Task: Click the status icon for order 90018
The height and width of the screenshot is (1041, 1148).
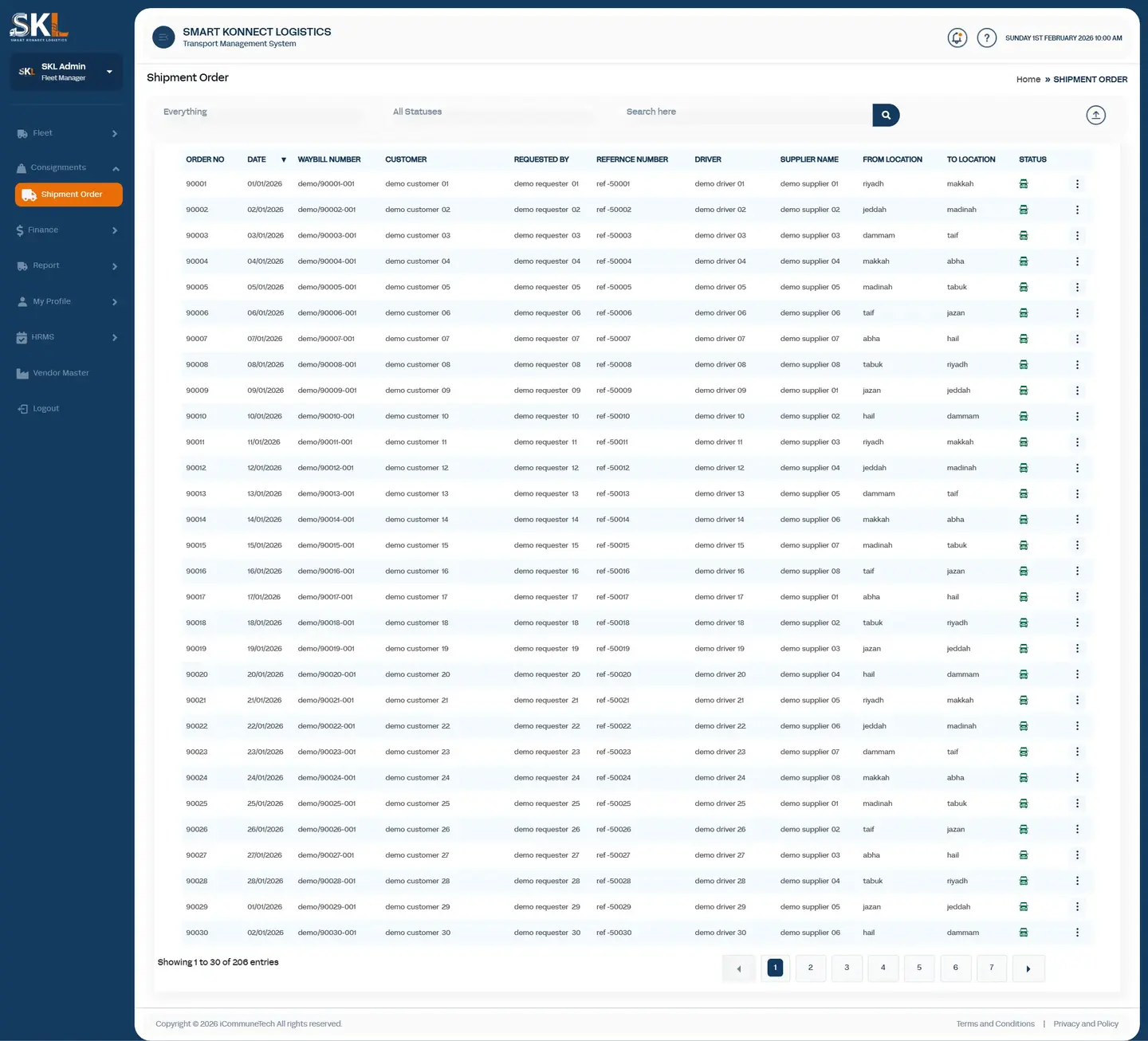Action: (x=1024, y=623)
